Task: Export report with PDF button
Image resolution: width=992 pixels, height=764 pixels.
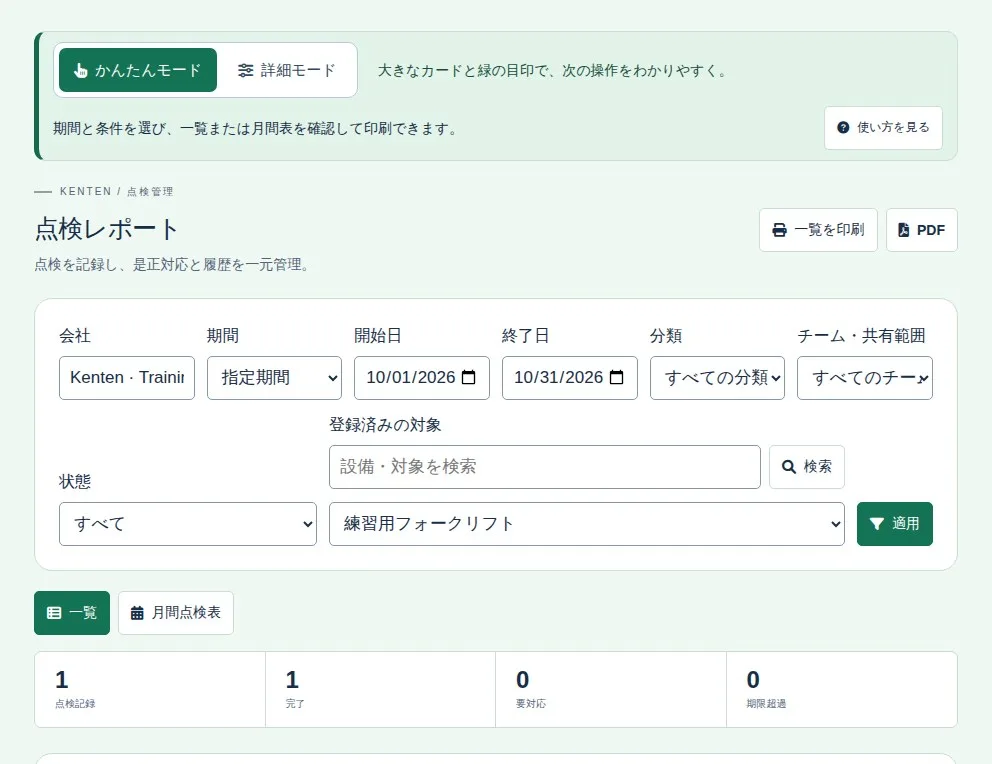Action: (x=922, y=230)
